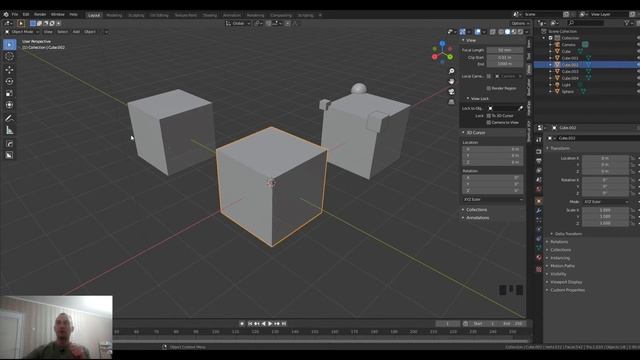Click the green Y axis on navigation gizmo
The image size is (640, 360).
point(450,57)
